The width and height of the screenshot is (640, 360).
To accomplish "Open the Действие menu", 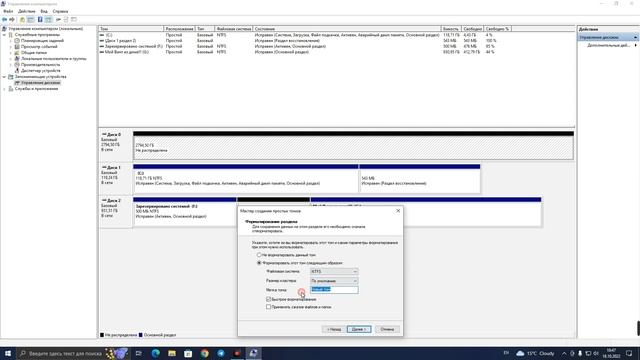I will [27, 11].
